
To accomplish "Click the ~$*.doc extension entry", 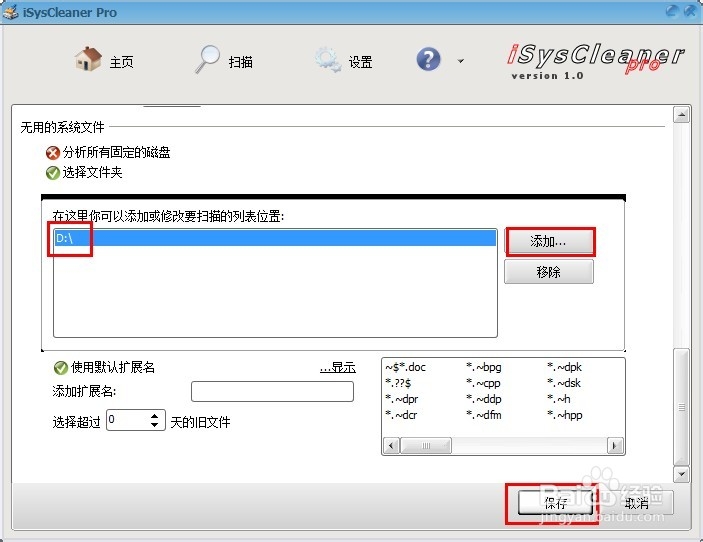I will pyautogui.click(x=405, y=367).
